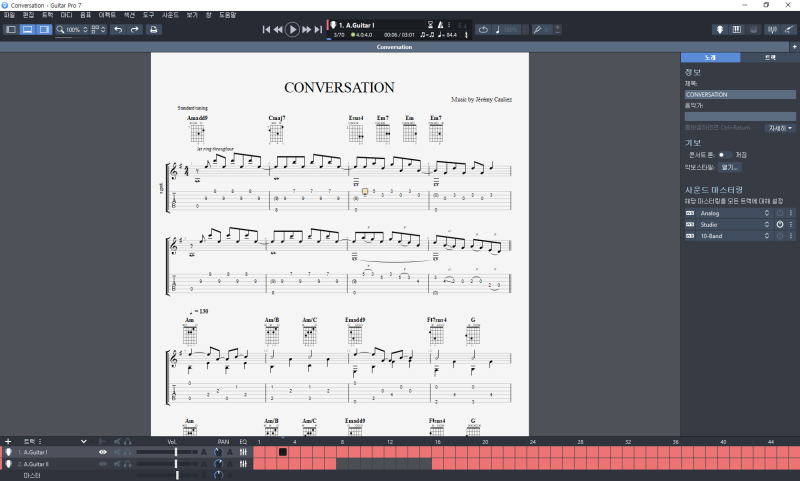Screen dimensions: 800x481
Task: Show the guitar fretboard view
Action: 719,30
